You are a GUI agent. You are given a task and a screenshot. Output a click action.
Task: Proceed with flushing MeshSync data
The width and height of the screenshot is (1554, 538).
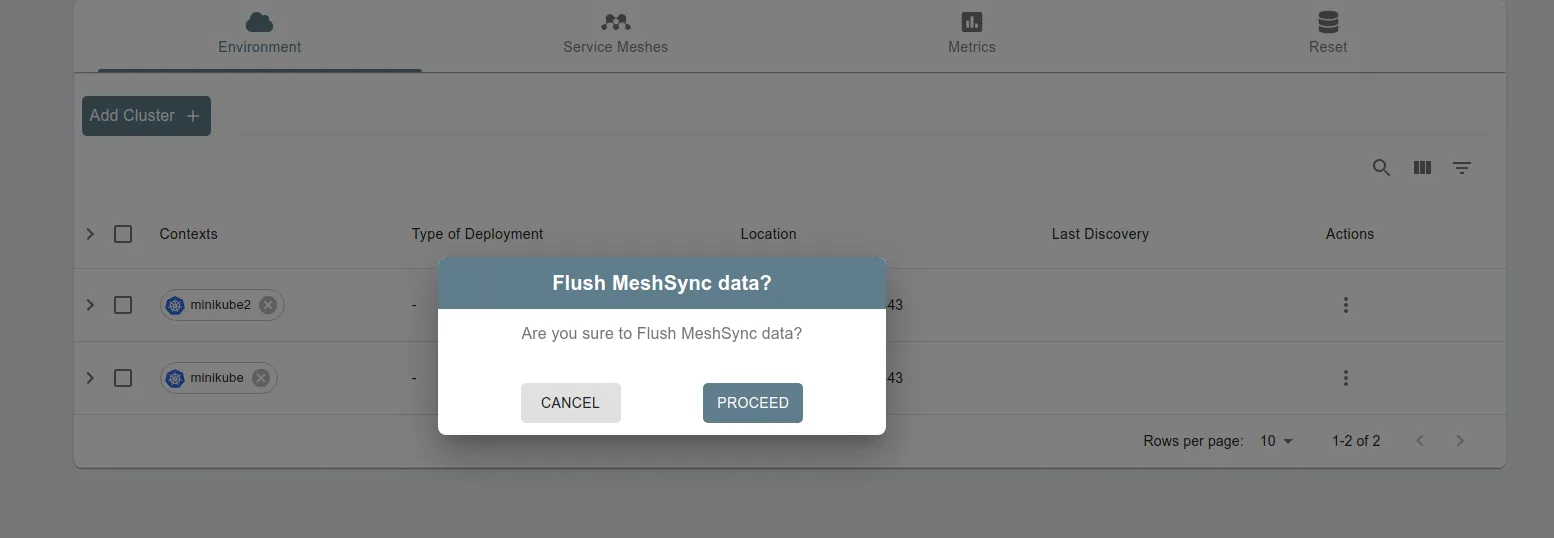tap(753, 403)
